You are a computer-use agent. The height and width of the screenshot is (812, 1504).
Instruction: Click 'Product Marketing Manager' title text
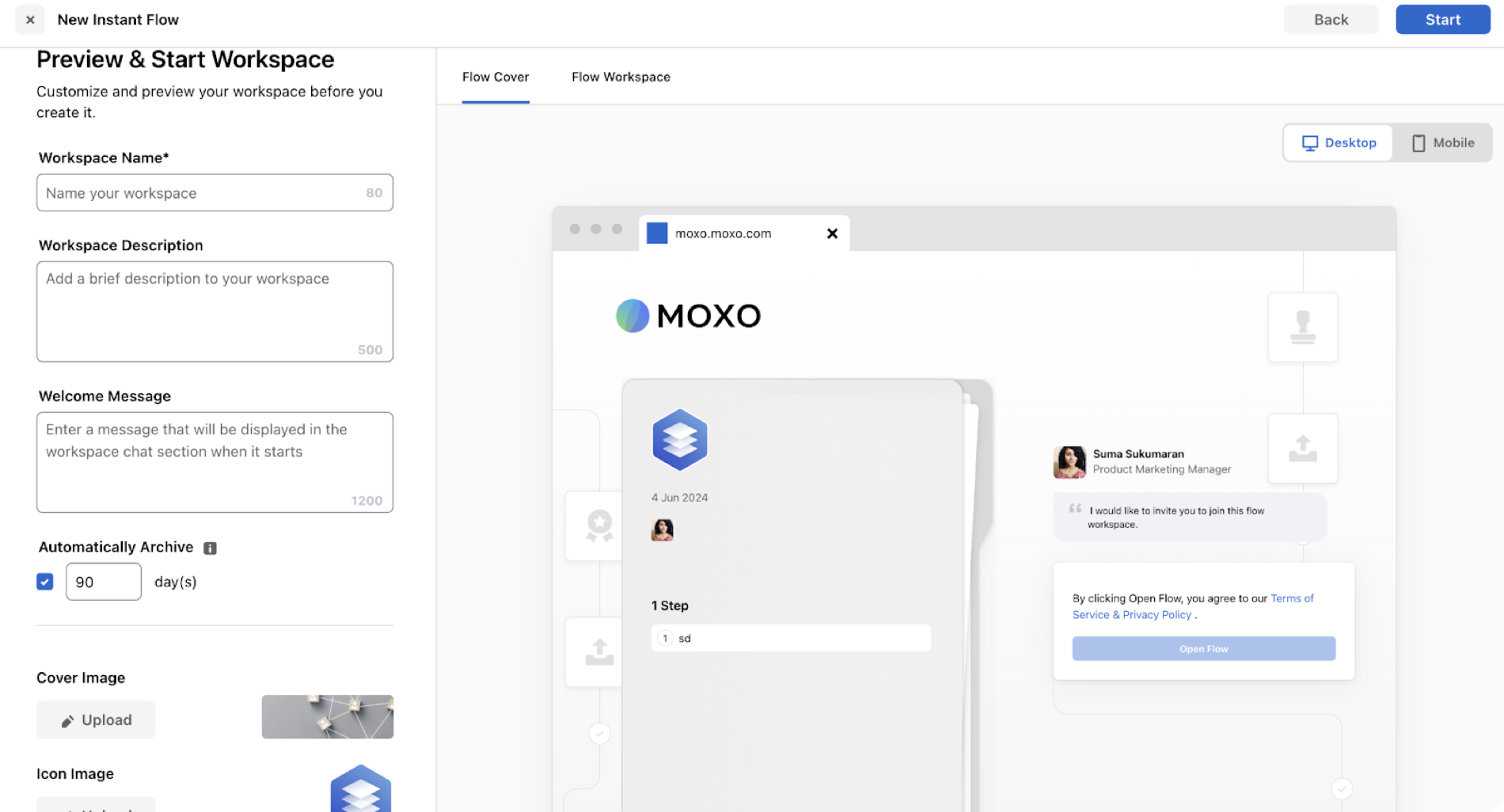click(1162, 469)
